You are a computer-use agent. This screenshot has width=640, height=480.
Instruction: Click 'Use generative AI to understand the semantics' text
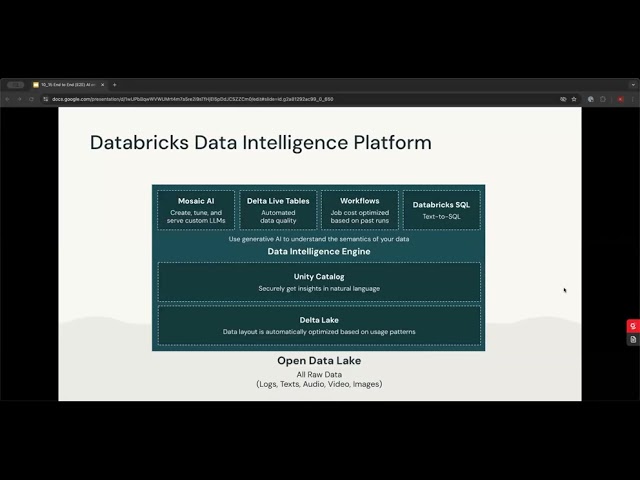[x=319, y=239]
